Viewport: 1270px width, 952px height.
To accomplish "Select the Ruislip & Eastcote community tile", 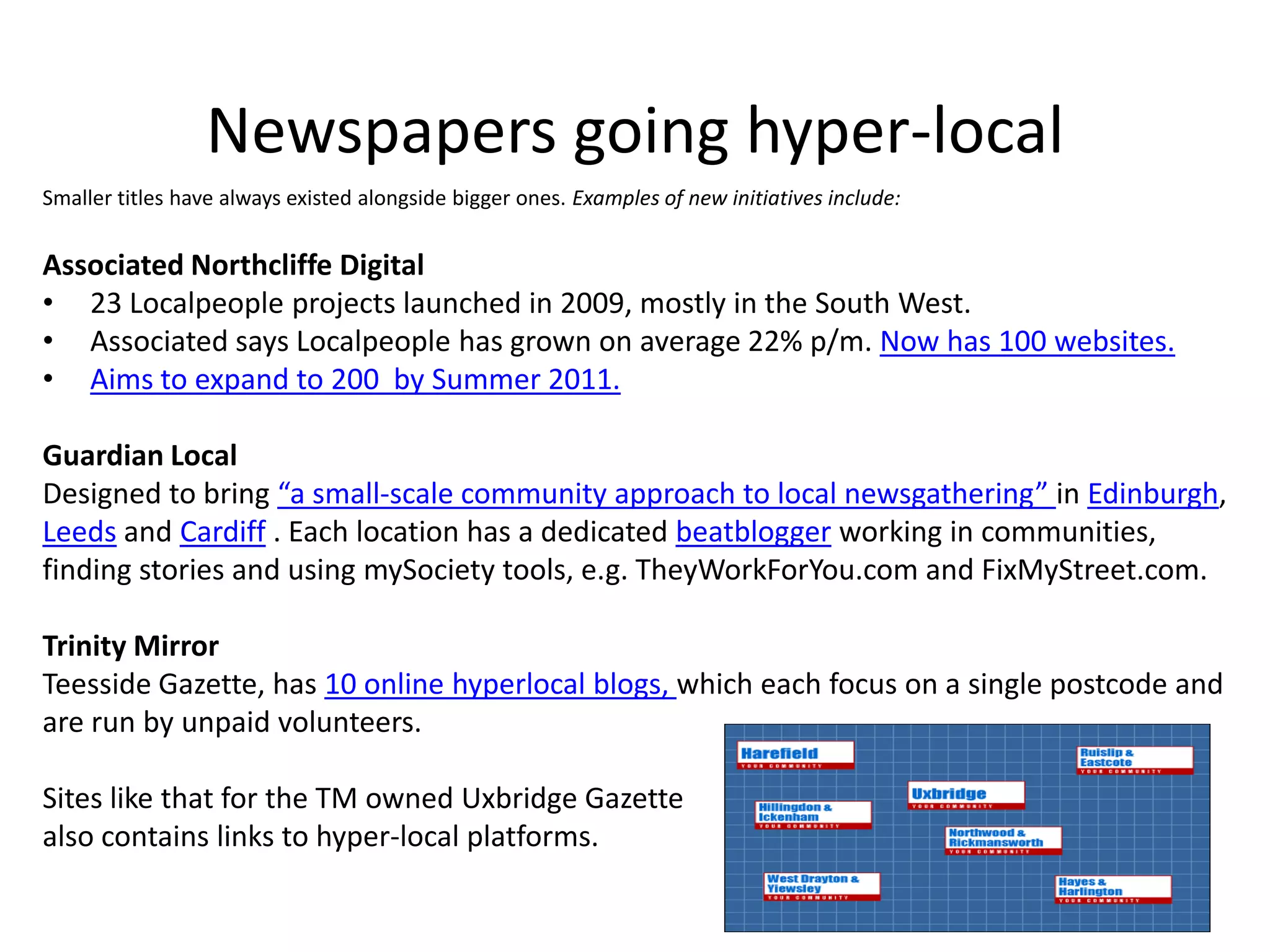I will (1134, 760).
